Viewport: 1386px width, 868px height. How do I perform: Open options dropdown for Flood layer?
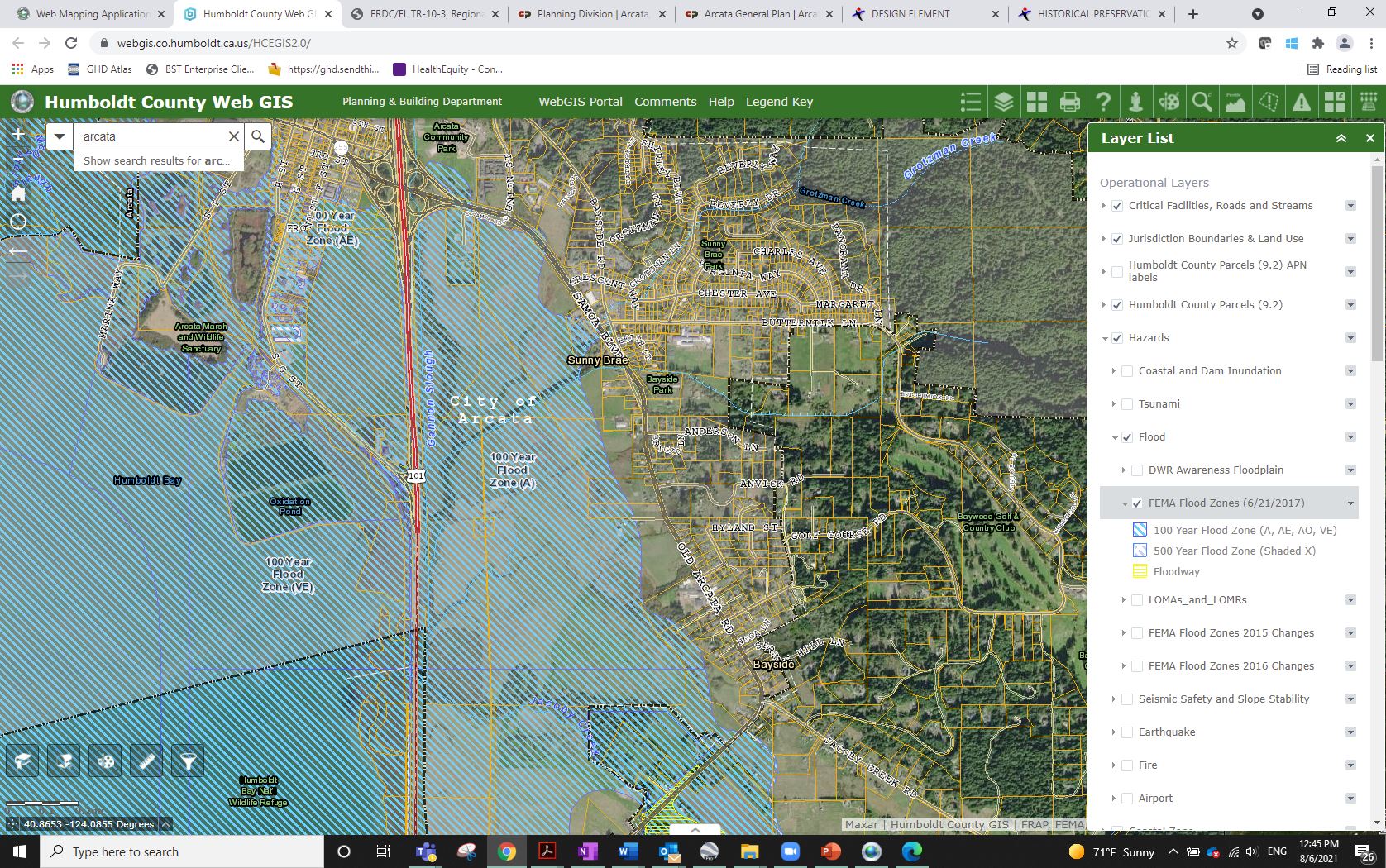coord(1350,437)
